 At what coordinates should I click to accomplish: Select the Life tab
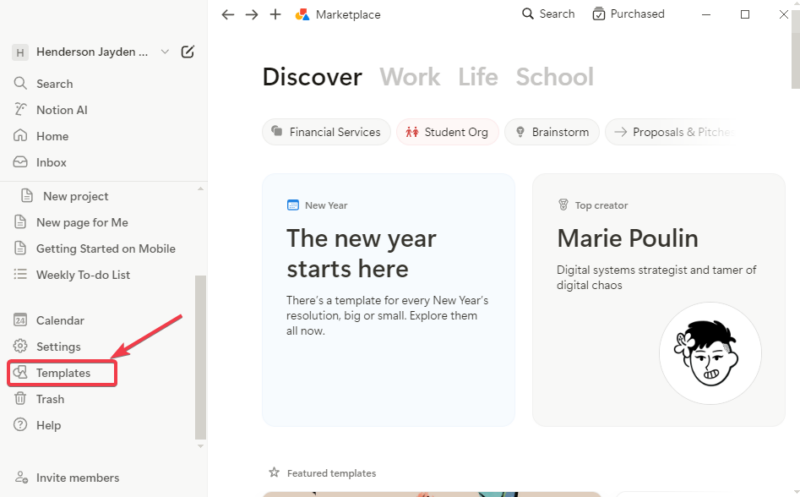point(478,77)
